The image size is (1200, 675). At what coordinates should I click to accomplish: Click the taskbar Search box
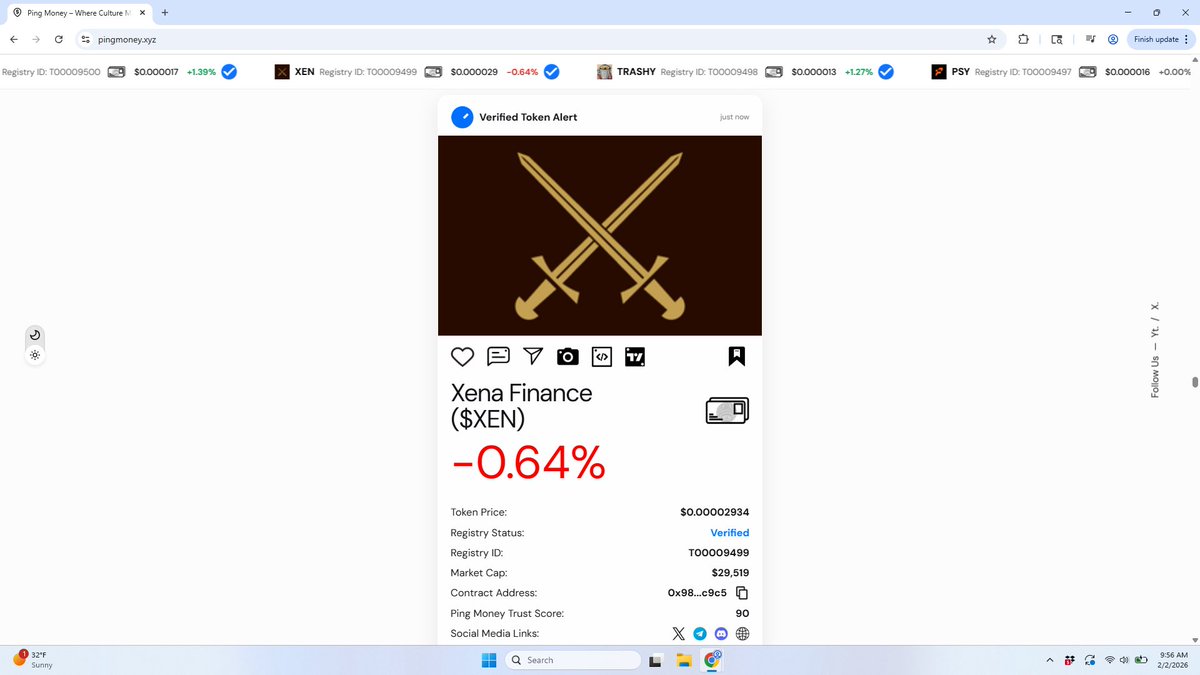coord(572,660)
